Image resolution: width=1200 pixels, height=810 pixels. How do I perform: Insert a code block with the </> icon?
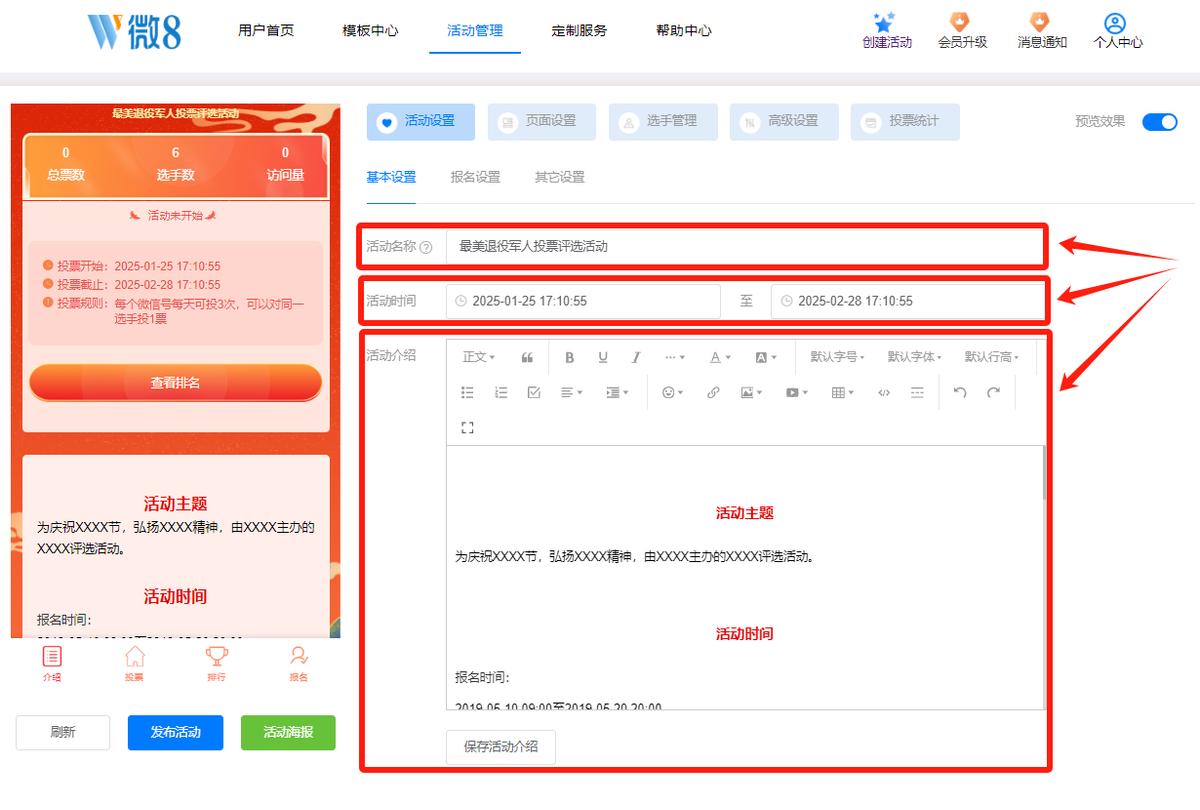[x=884, y=393]
